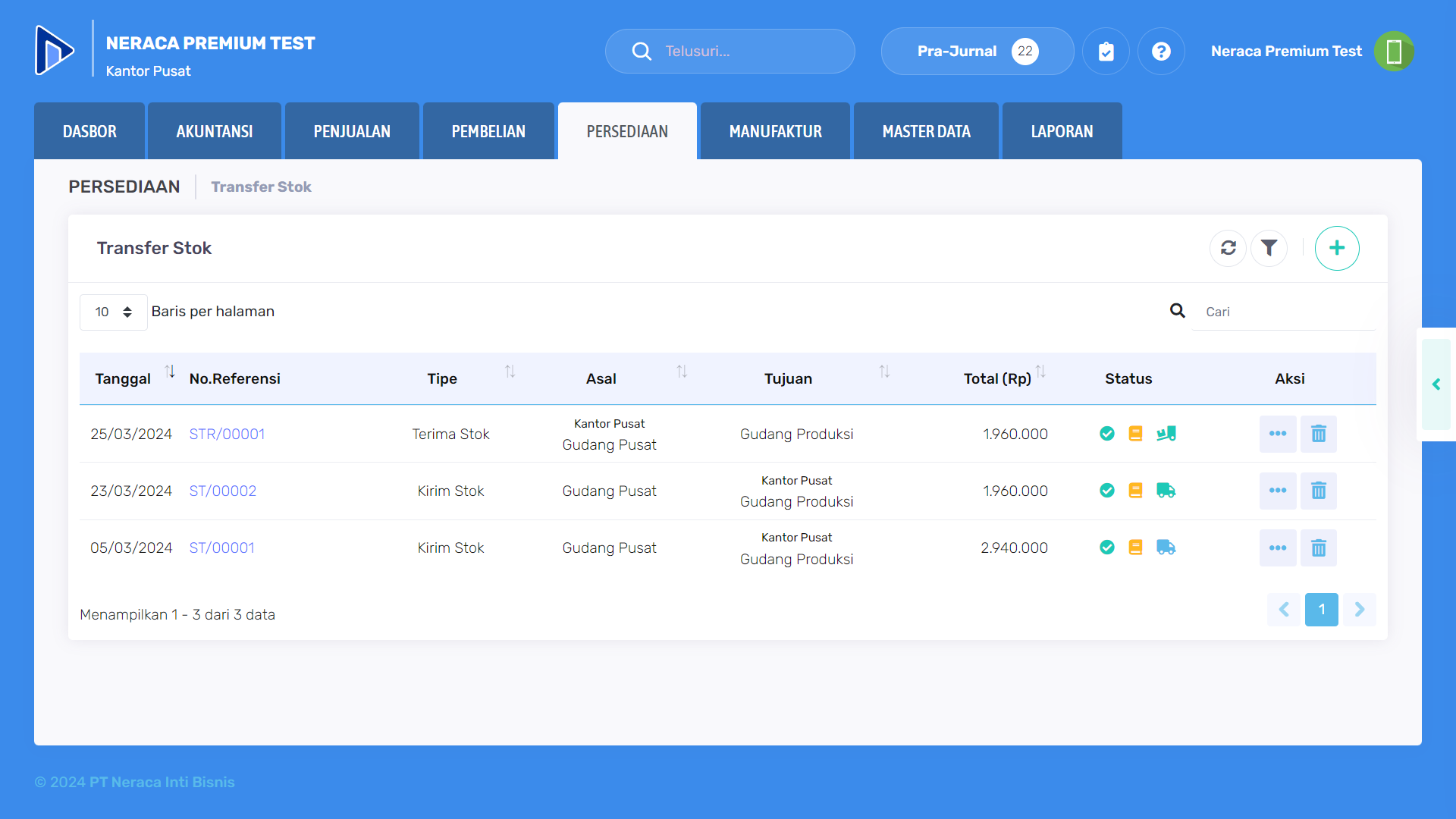Open more actions for STR/00001
1456x819 pixels.
coord(1278,434)
